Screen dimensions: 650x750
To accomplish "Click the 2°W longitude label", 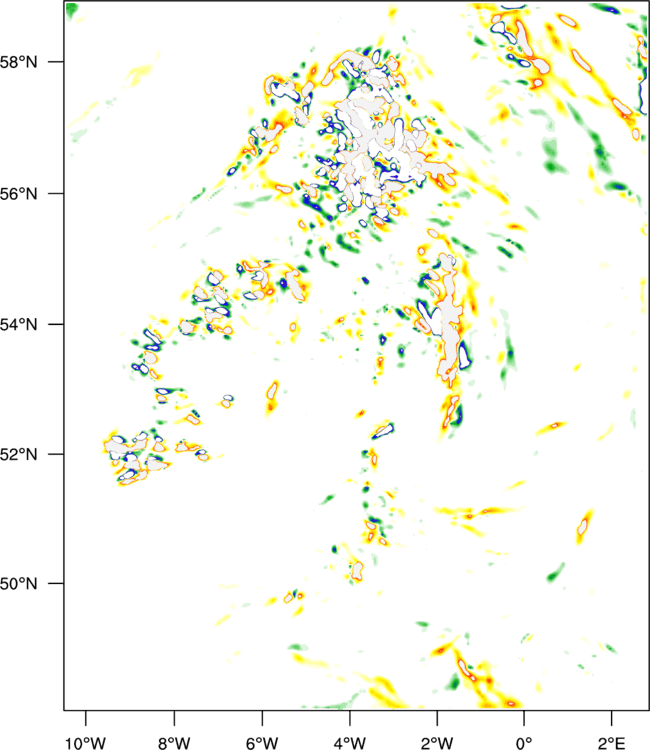I will pyautogui.click(x=437, y=743).
